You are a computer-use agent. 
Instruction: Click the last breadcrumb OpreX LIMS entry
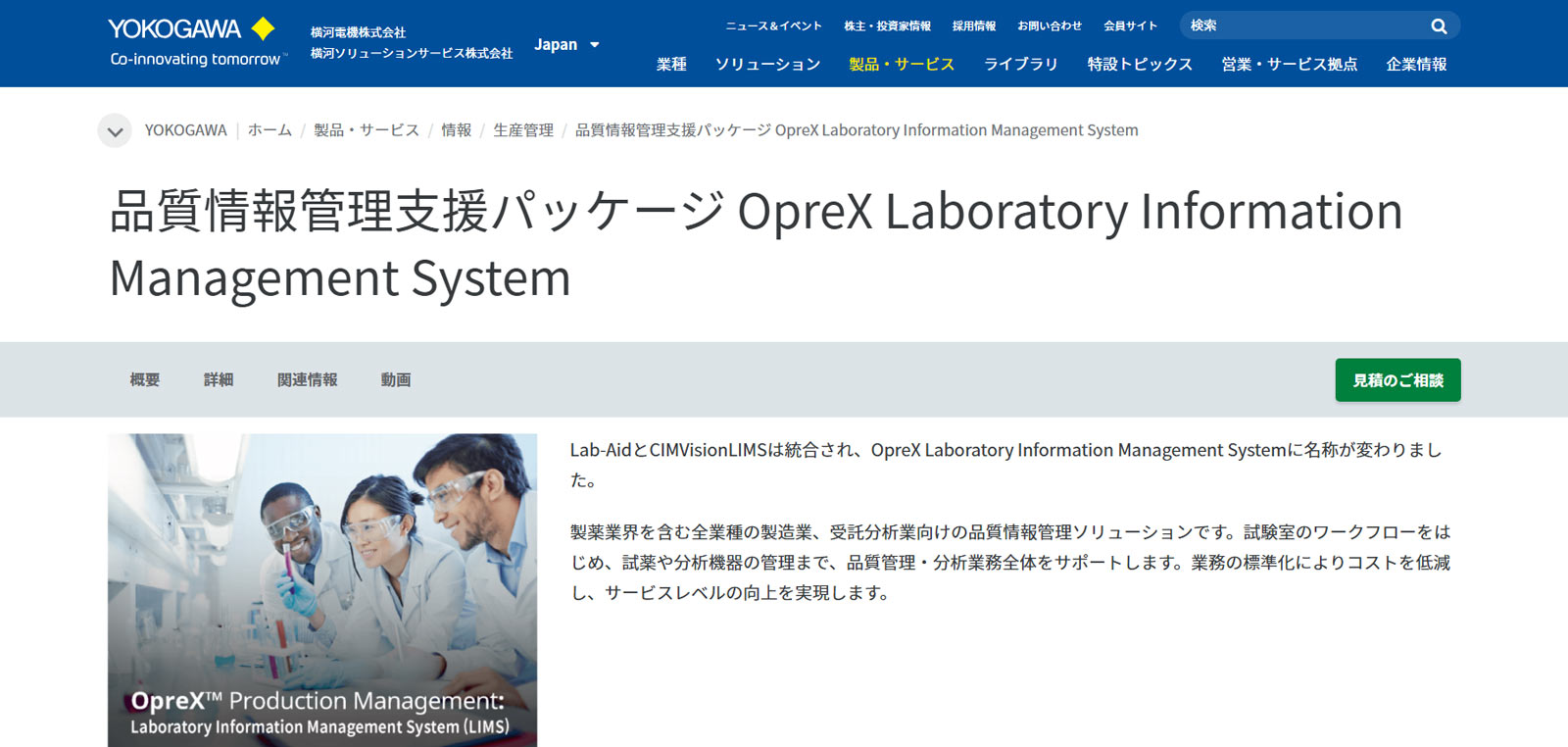857,130
